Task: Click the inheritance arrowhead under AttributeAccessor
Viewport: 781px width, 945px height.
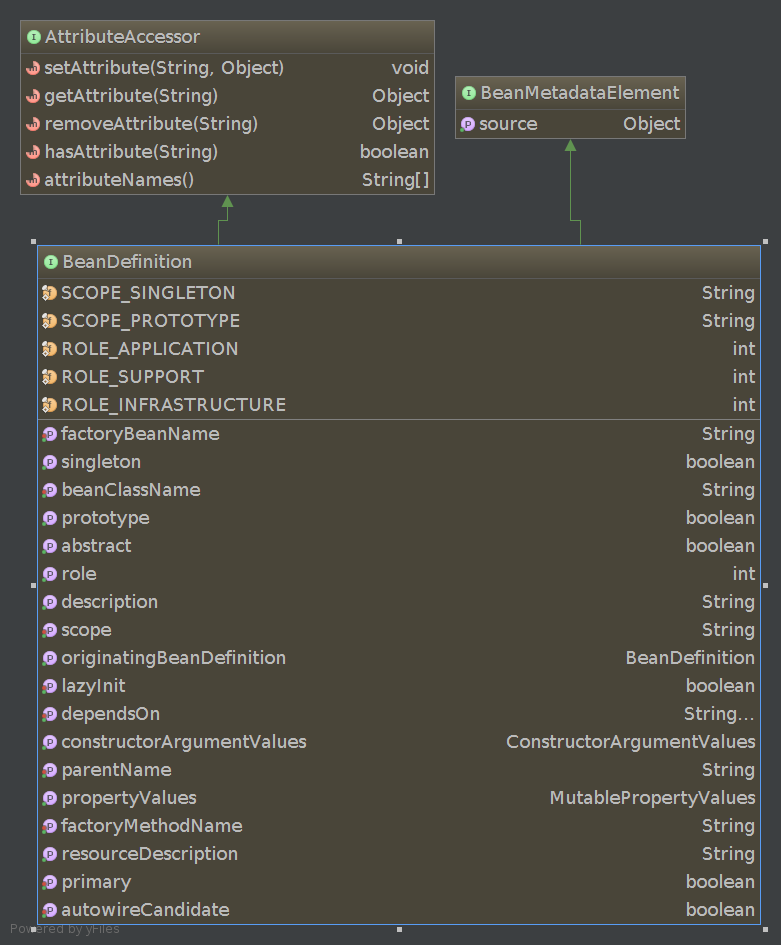Action: click(227, 201)
